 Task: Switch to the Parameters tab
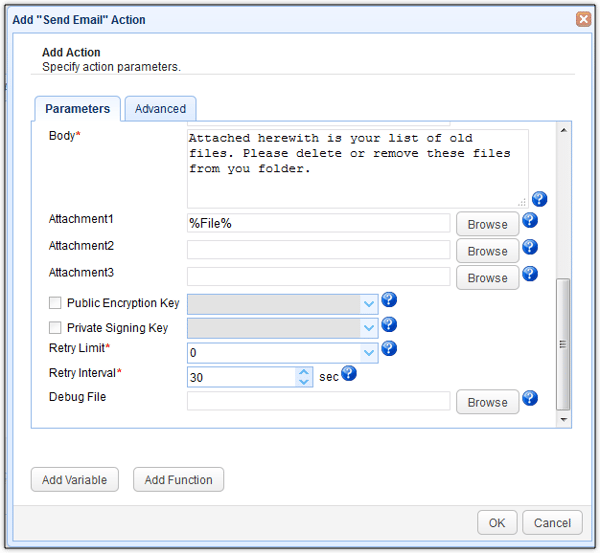pos(78,109)
